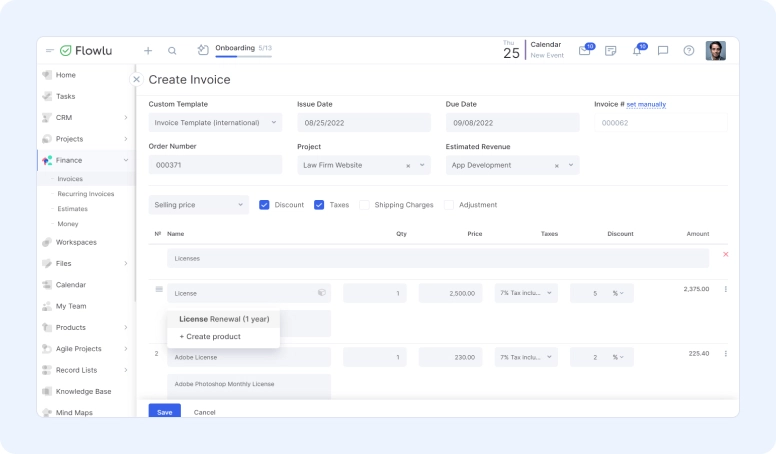Click the set manually link
The height and width of the screenshot is (454, 776).
click(646, 104)
